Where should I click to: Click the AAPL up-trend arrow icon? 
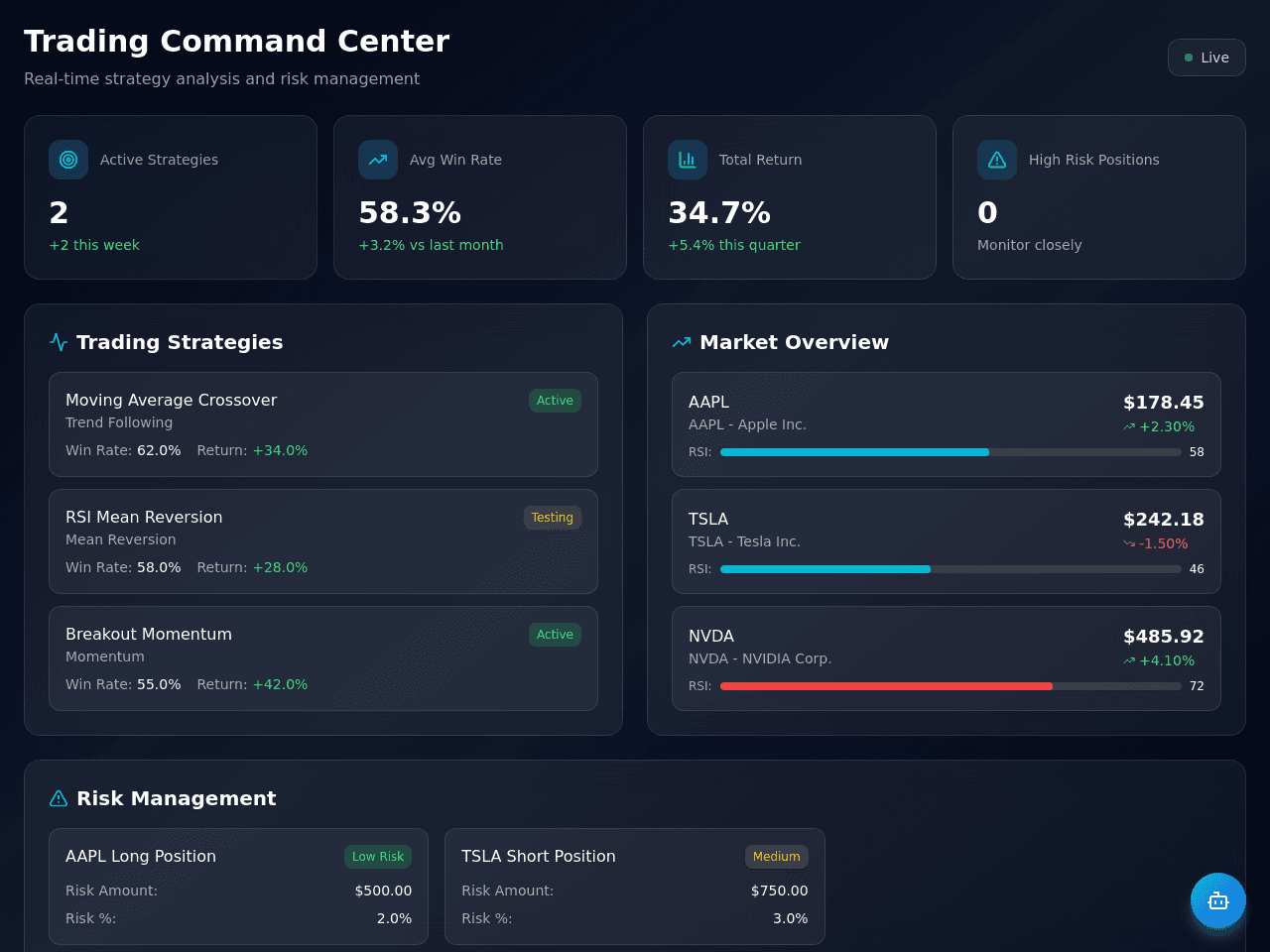(1129, 427)
